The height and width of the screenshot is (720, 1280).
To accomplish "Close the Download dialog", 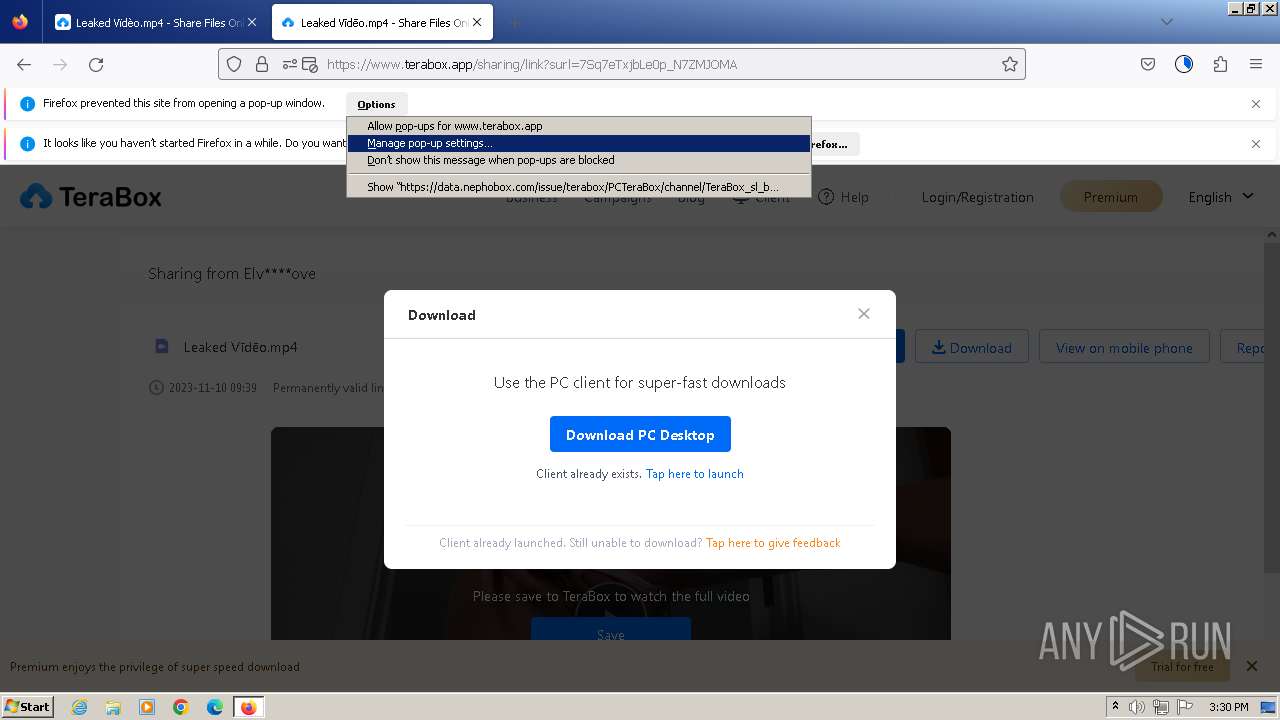I will (x=864, y=314).
